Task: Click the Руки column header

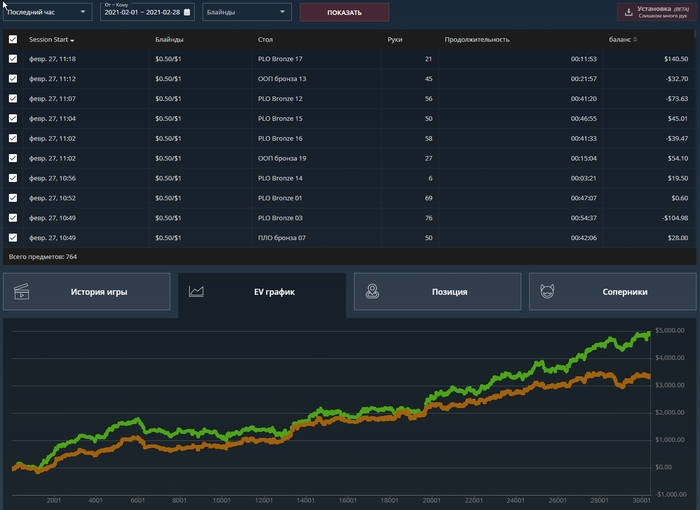Action: tap(395, 39)
